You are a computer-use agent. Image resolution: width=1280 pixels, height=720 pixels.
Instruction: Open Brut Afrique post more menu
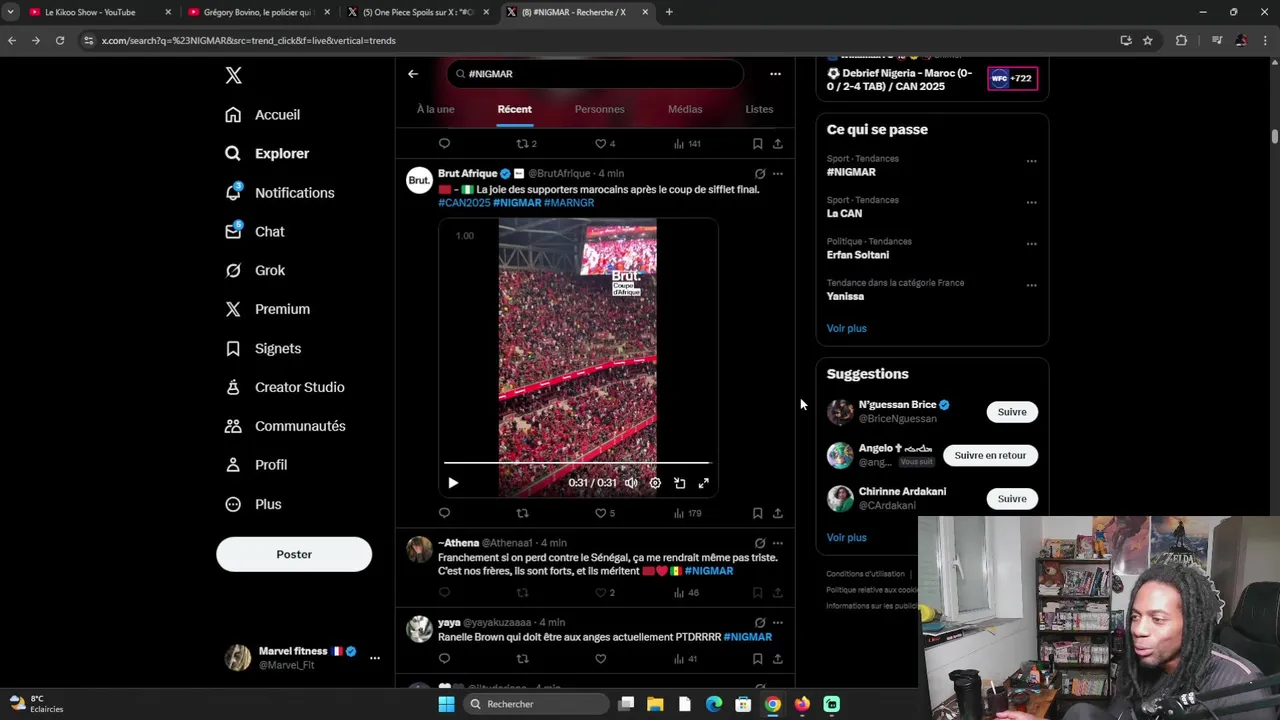click(x=778, y=174)
